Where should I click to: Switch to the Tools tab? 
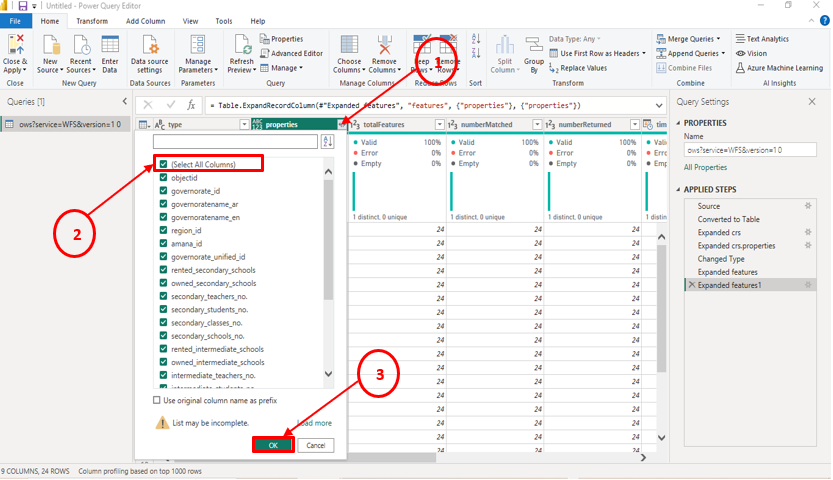click(224, 21)
